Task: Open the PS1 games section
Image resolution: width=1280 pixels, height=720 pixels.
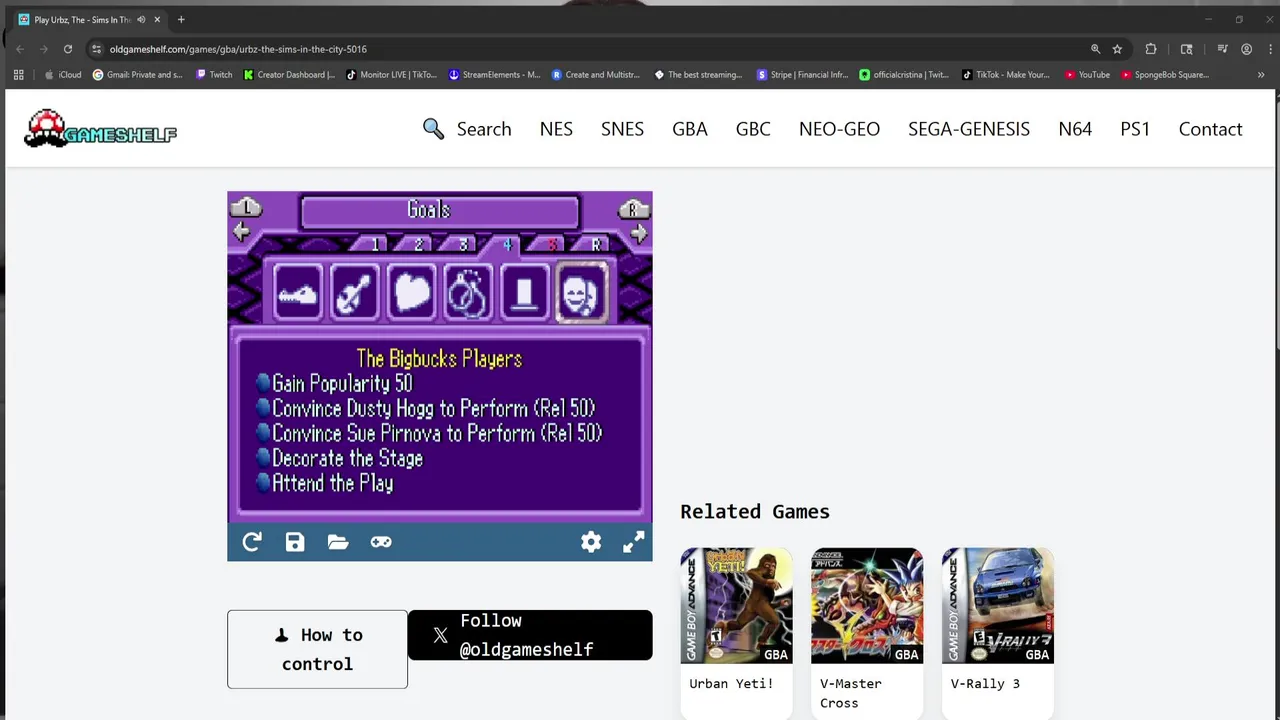Action: (1135, 129)
